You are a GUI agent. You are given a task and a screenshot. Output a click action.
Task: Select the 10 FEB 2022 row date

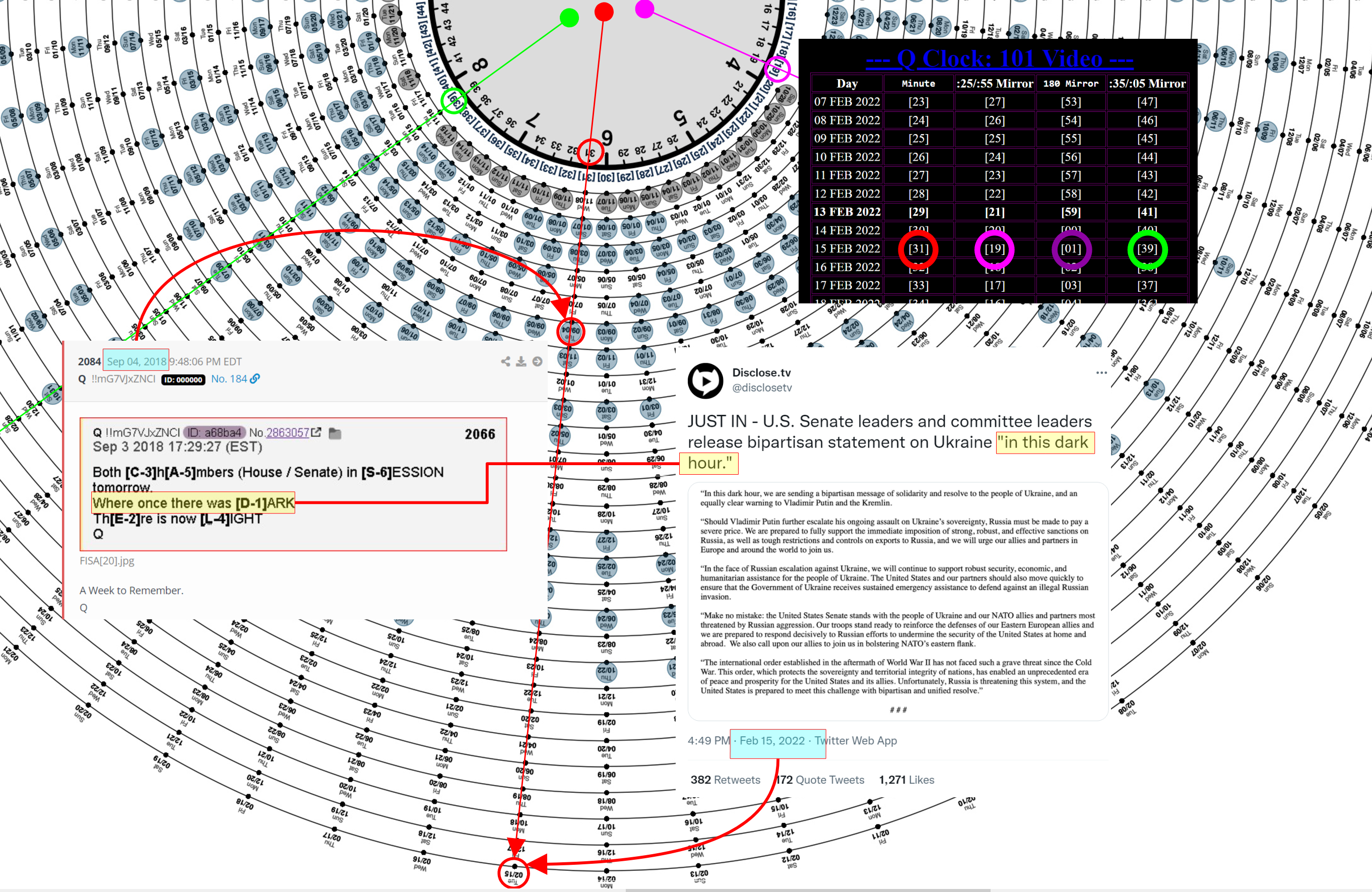click(x=847, y=157)
